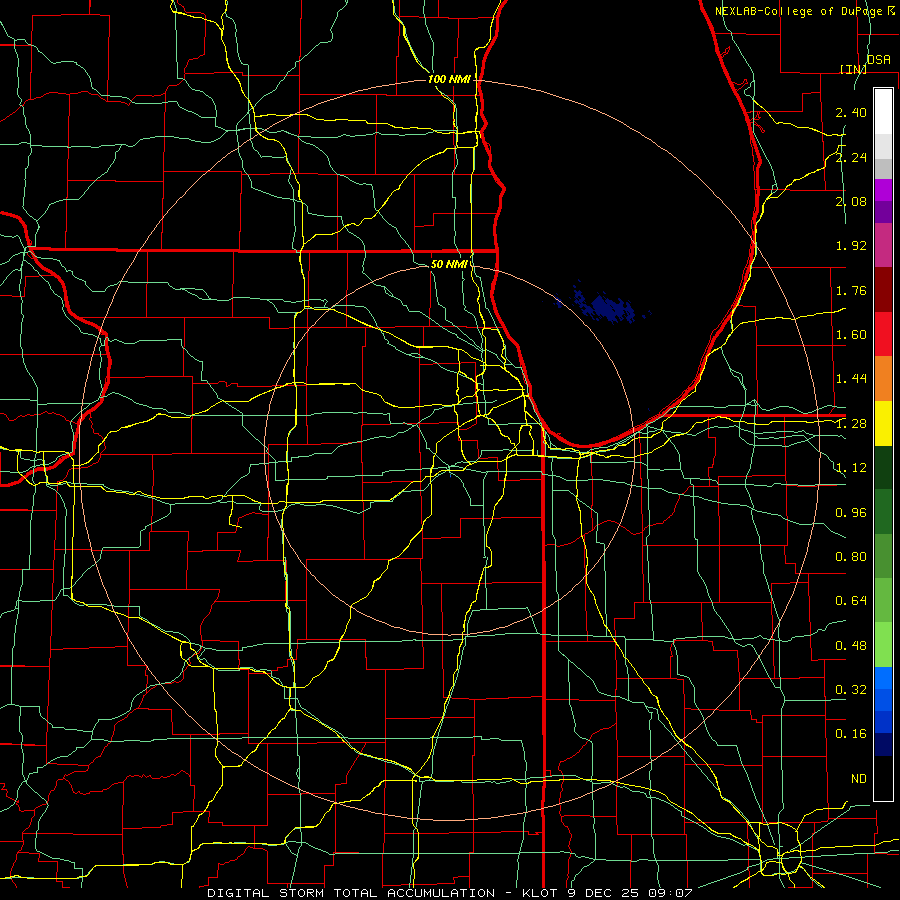Select the 1.76 legend value
Viewport: 900px width, 900px height.
point(851,290)
